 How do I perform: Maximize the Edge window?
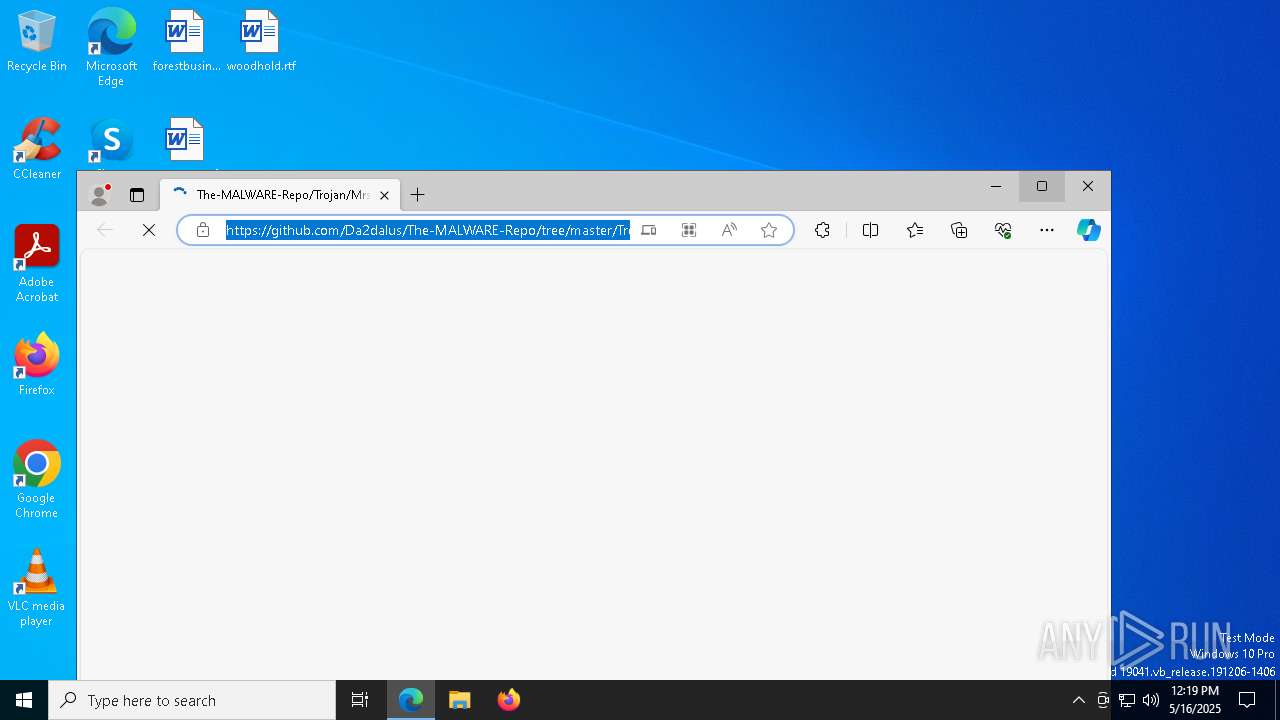1042,186
